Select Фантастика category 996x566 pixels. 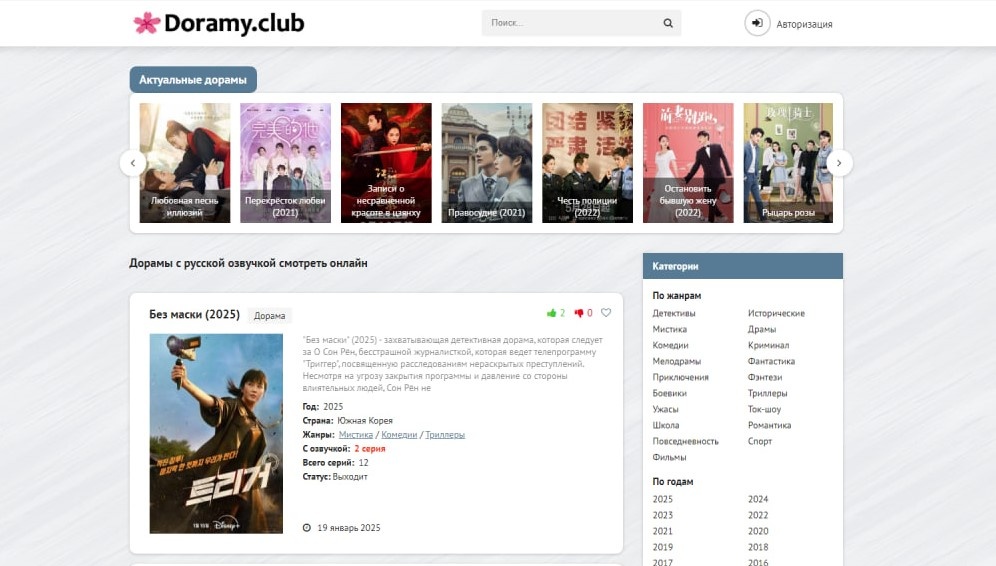pyautogui.click(x=771, y=361)
